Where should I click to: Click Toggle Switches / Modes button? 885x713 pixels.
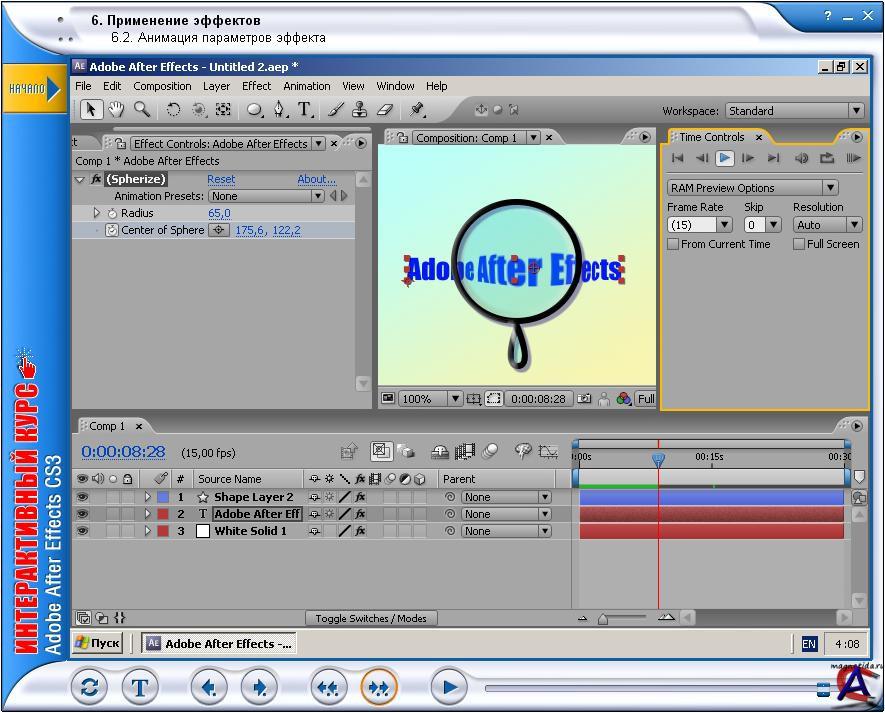[370, 618]
